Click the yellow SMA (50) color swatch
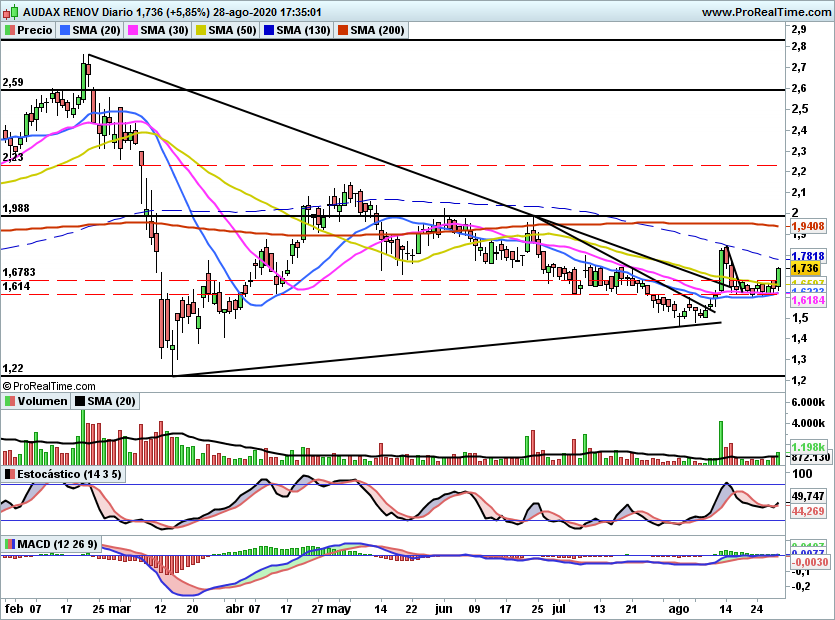The width and height of the screenshot is (835, 620). pyautogui.click(x=201, y=30)
